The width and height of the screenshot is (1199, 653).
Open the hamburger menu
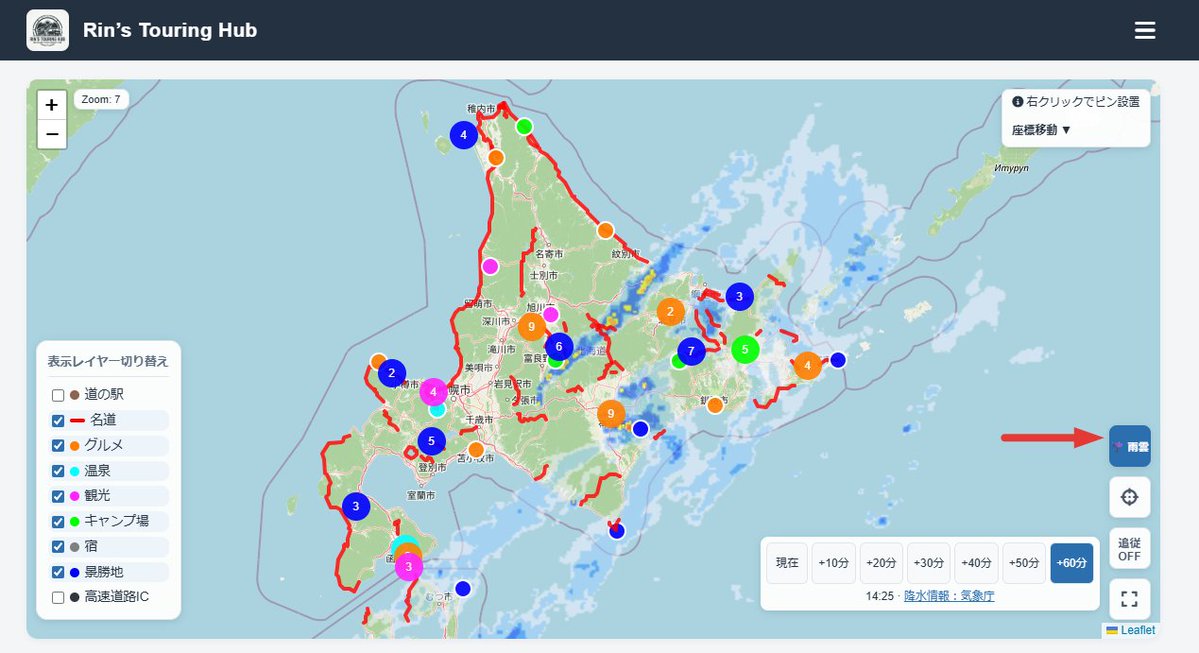click(x=1145, y=31)
